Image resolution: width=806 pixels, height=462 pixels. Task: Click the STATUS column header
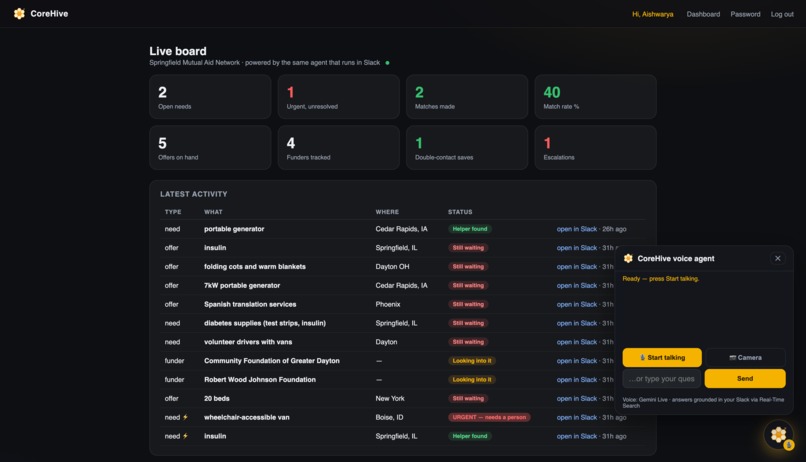tap(460, 212)
